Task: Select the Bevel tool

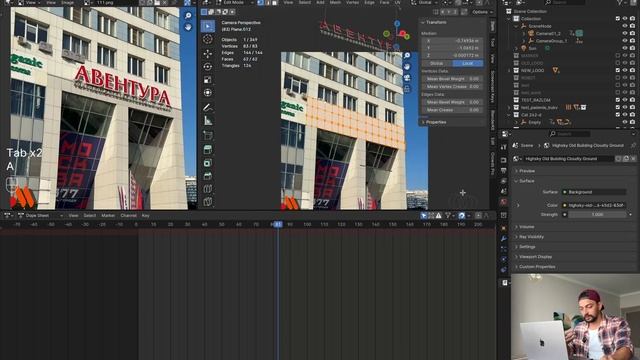Action: [x=208, y=176]
